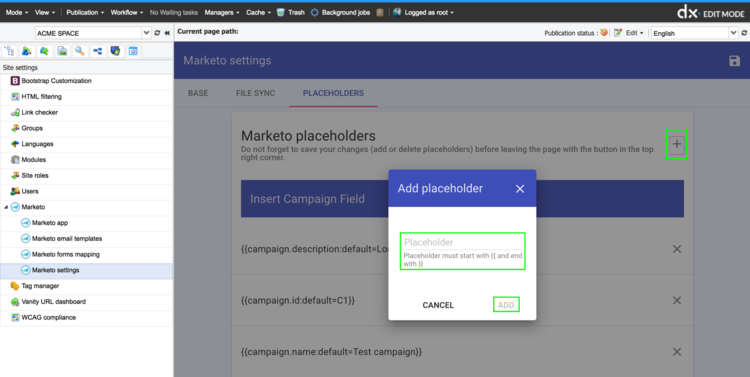Switch to the FILE SYNC tab
This screenshot has width=750, height=377.
pyautogui.click(x=255, y=93)
